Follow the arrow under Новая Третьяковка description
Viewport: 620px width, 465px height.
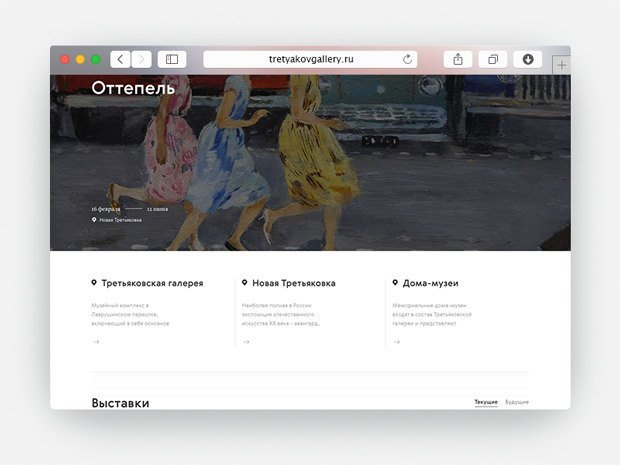(x=246, y=342)
